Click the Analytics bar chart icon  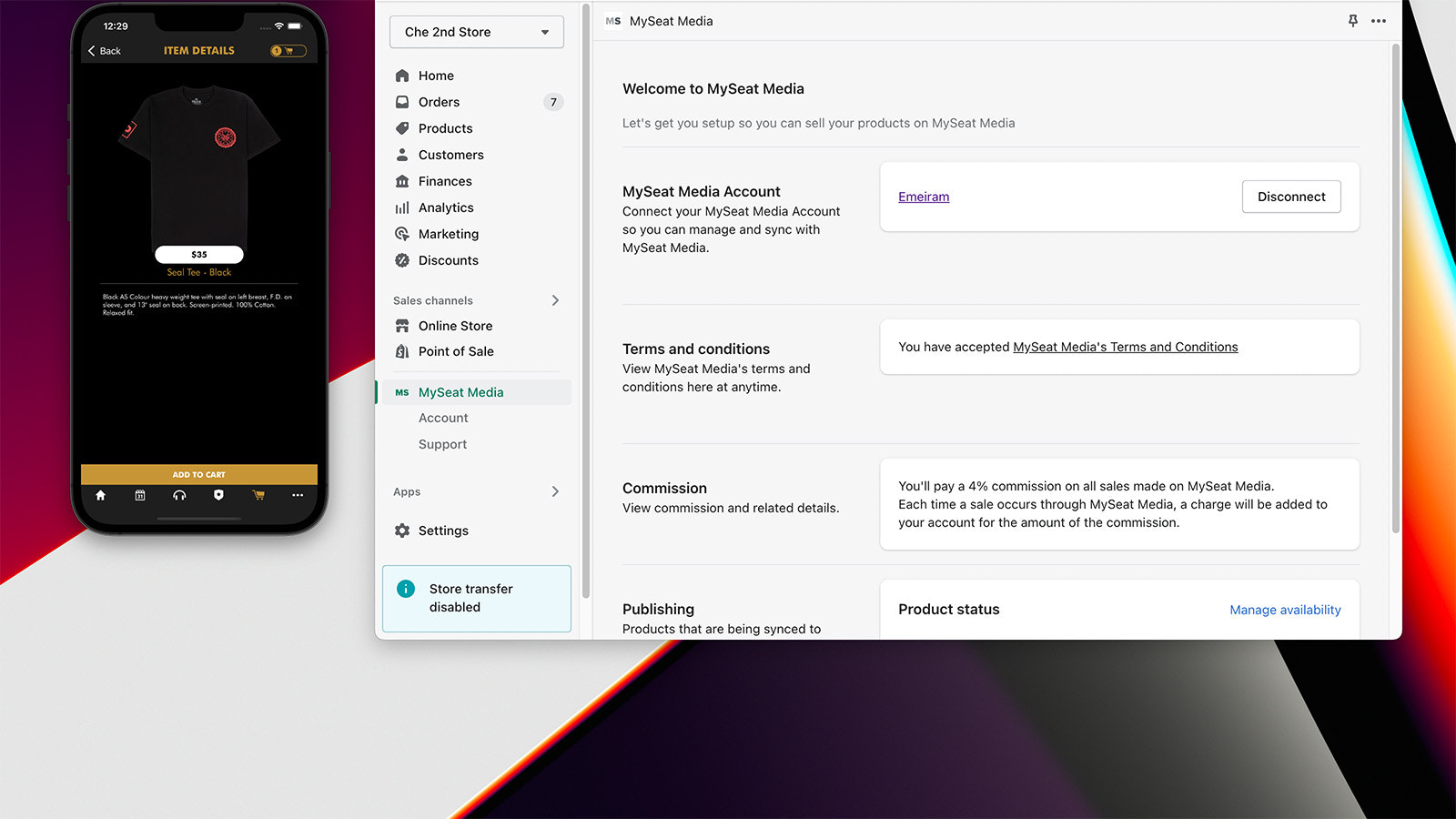tap(402, 207)
